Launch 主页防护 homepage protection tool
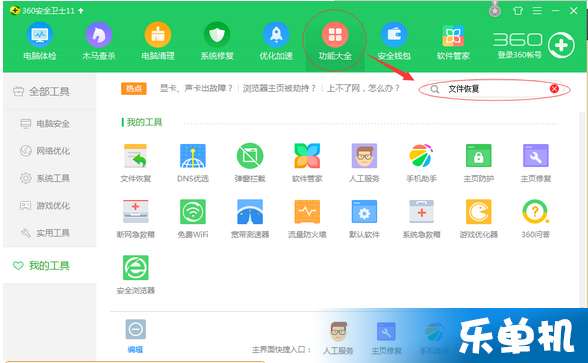The height and width of the screenshot is (363, 588). 478,156
